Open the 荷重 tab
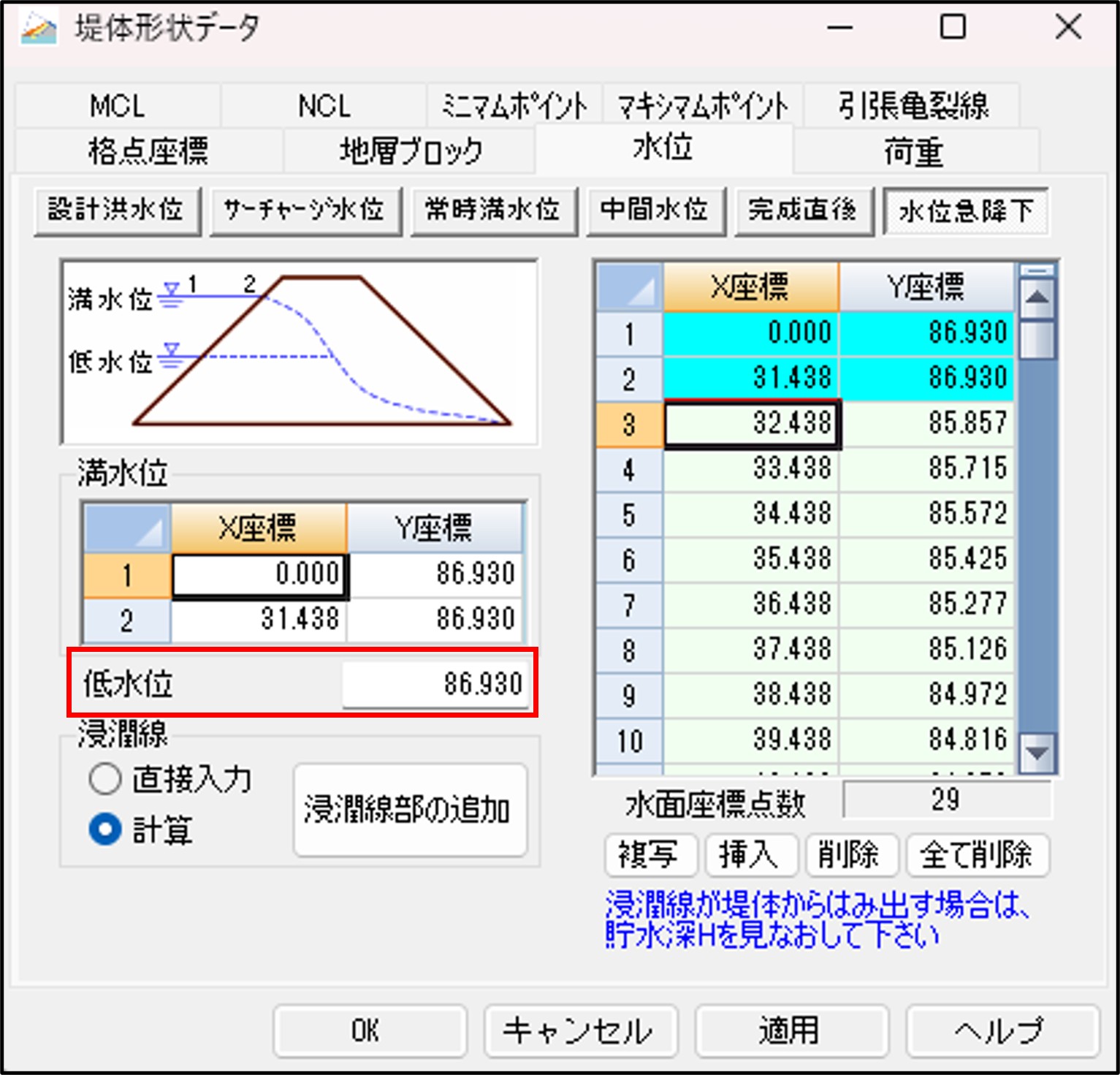This screenshot has width=1120, height=1075. pos(913,151)
